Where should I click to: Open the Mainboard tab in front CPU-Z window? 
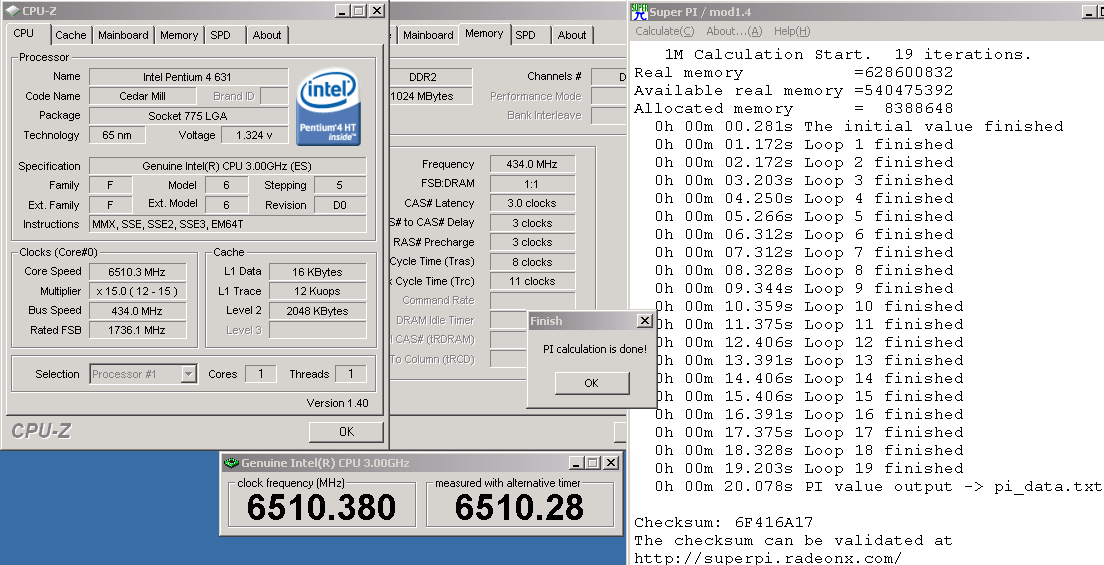coord(123,35)
